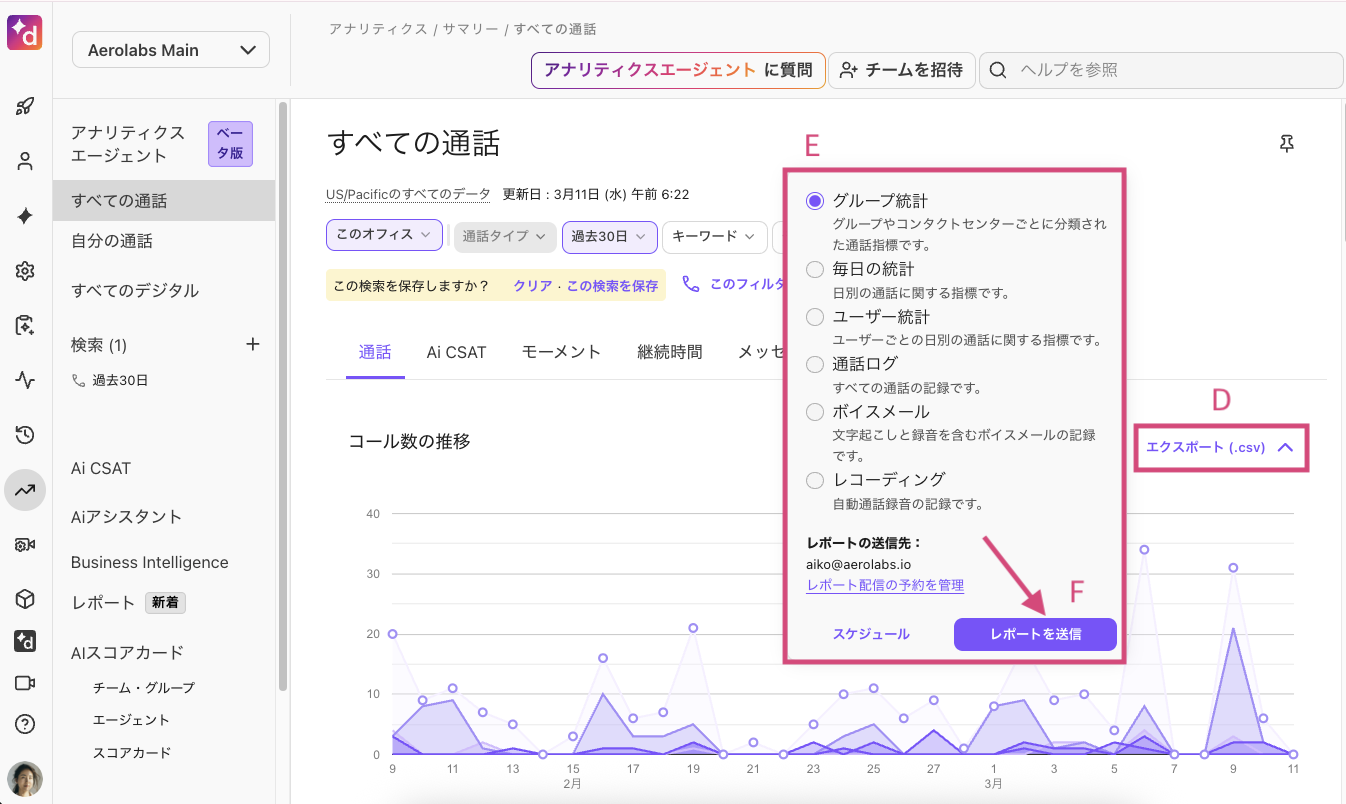This screenshot has height=804, width=1346.
Task: Click inside the ヘルプを参照 search field
Action: 1160,70
